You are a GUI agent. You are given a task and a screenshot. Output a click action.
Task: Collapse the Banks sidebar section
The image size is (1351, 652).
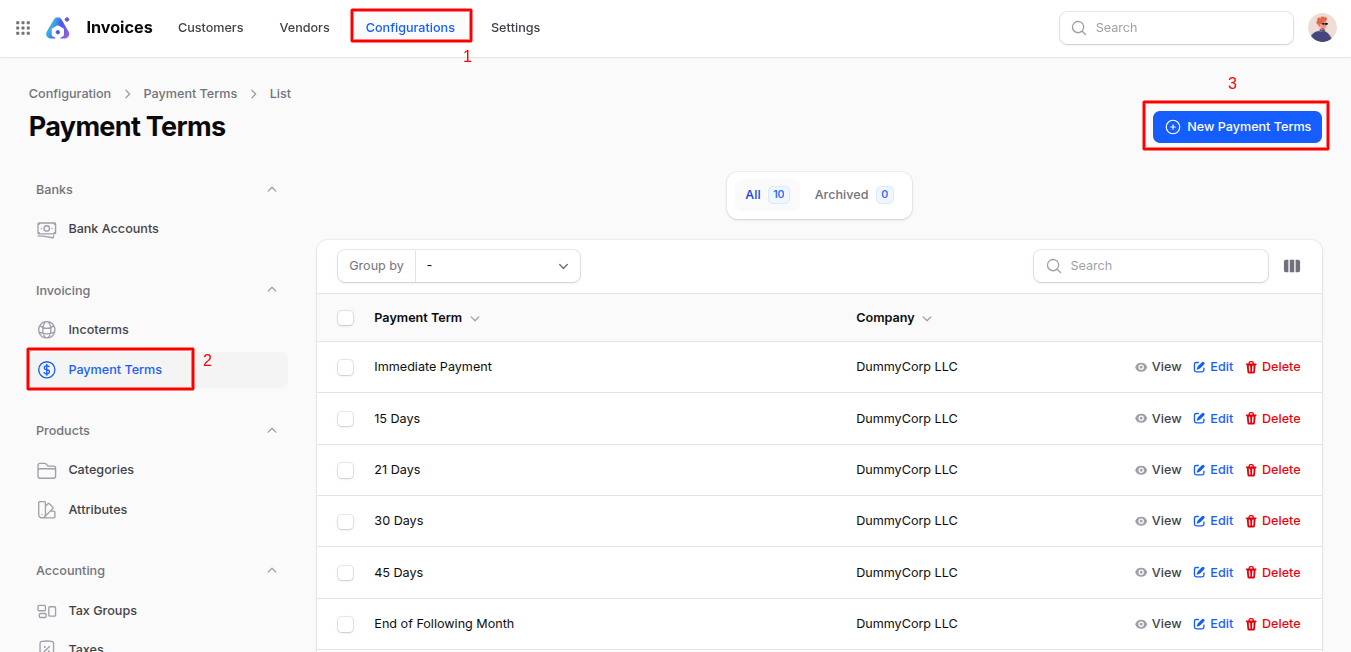point(272,190)
